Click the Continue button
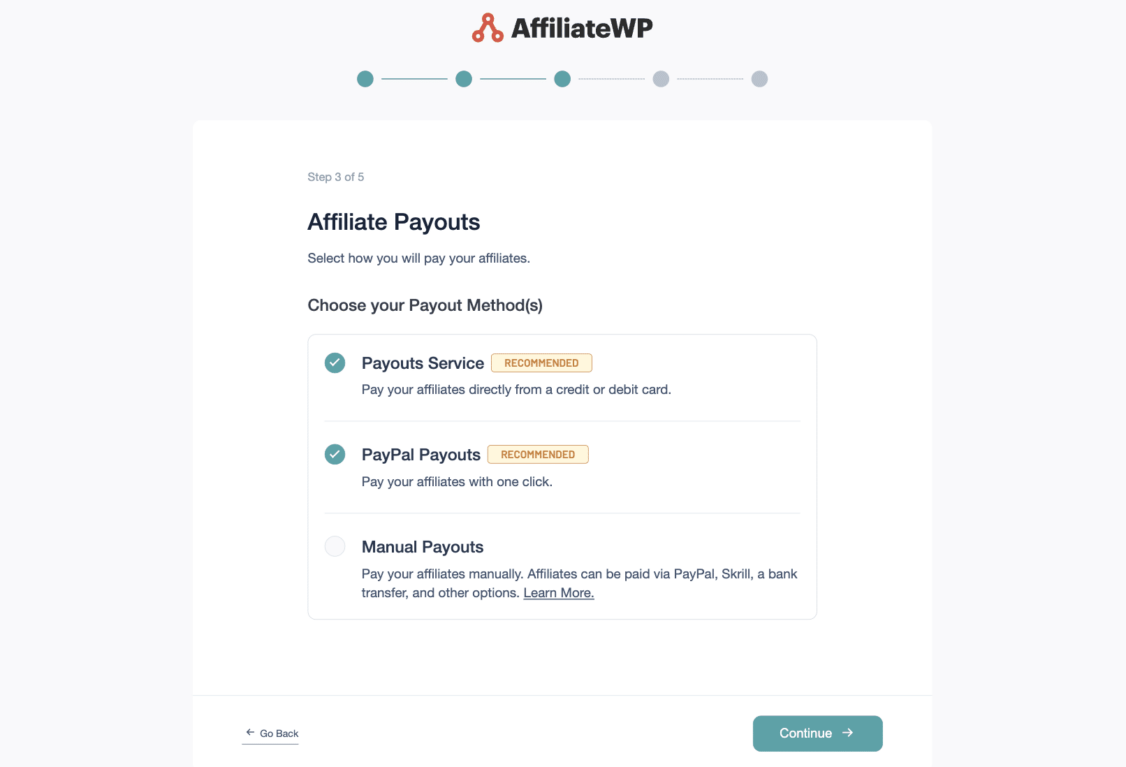This screenshot has width=1126, height=767. tap(817, 733)
